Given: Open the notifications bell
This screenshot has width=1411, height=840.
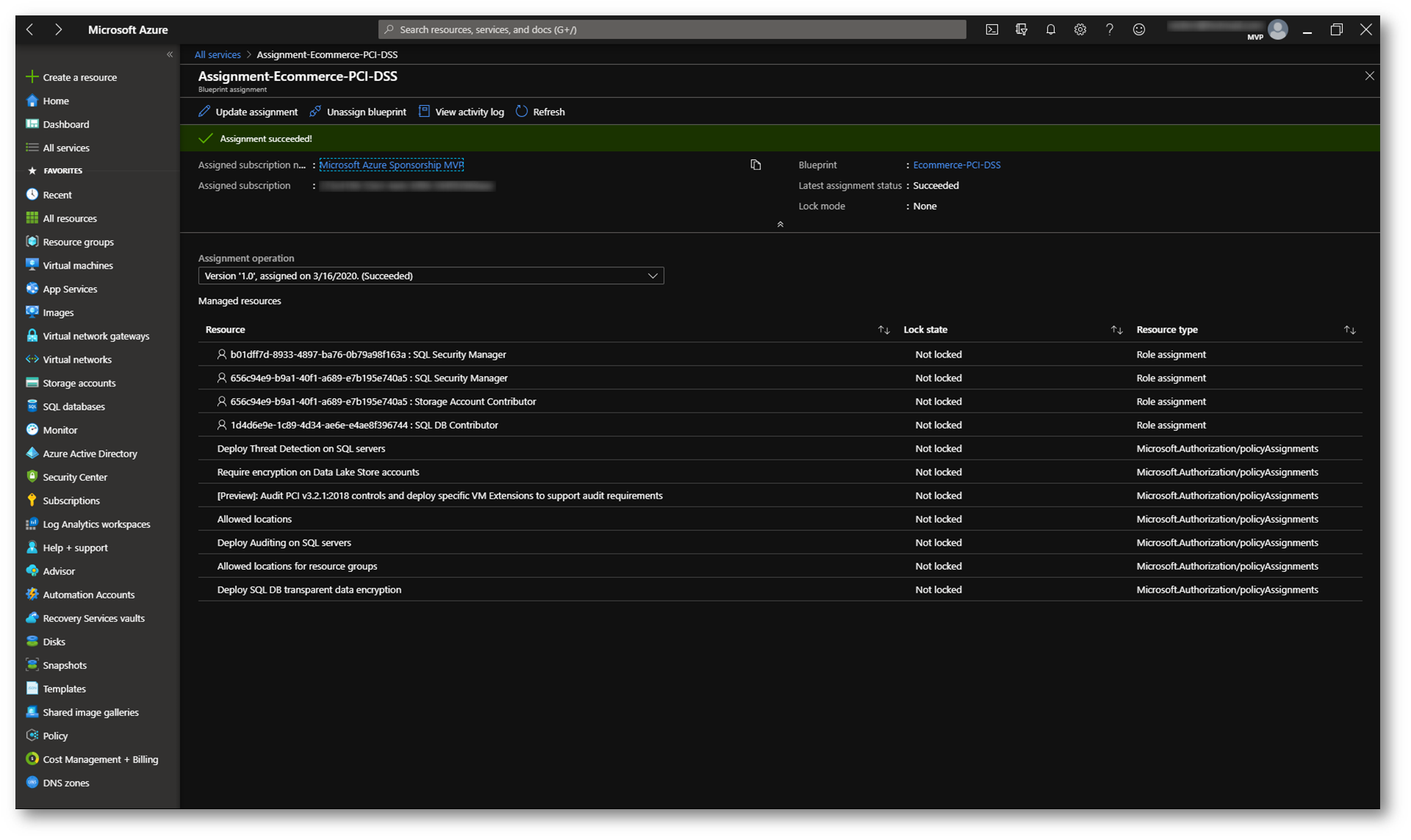Looking at the screenshot, I should 1050,29.
